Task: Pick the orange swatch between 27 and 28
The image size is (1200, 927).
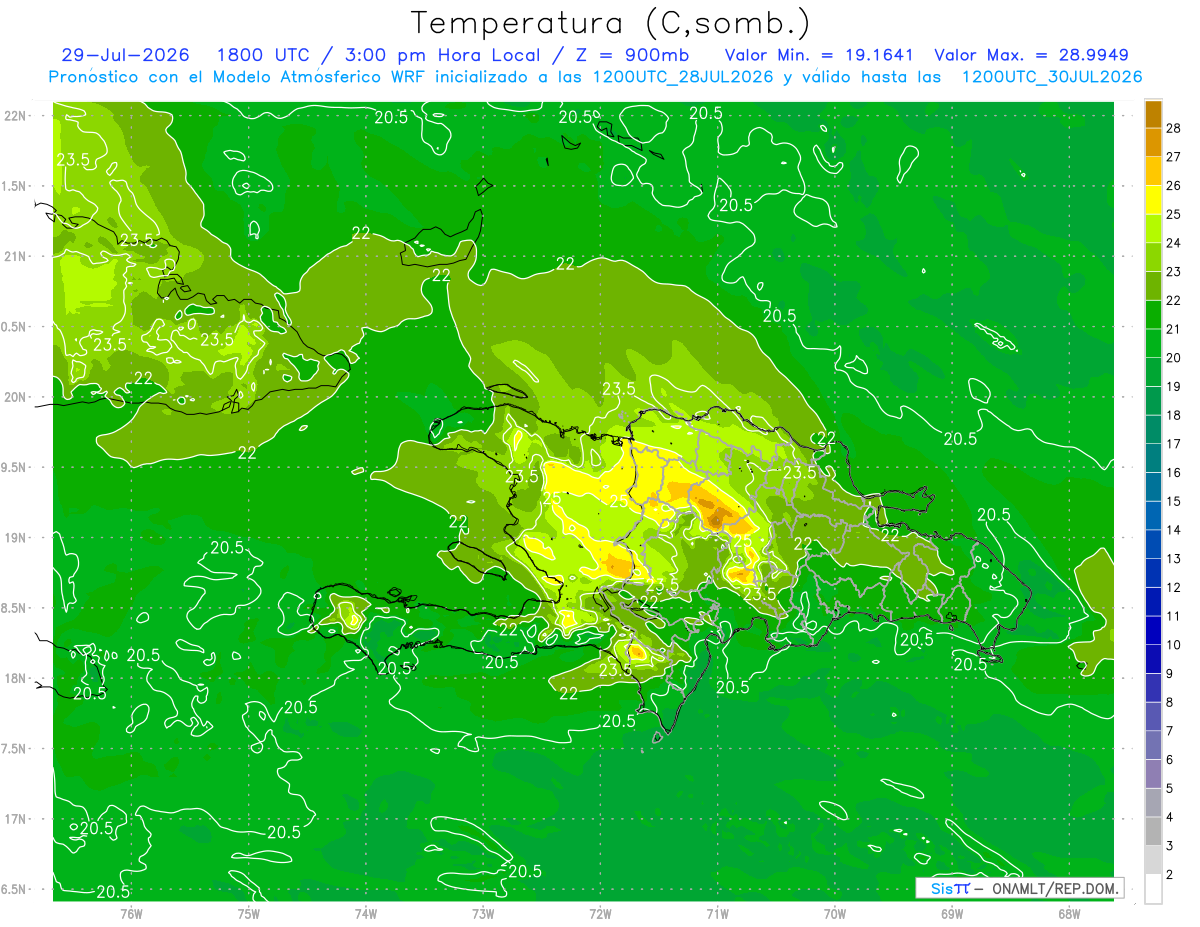Action: coord(1153,142)
